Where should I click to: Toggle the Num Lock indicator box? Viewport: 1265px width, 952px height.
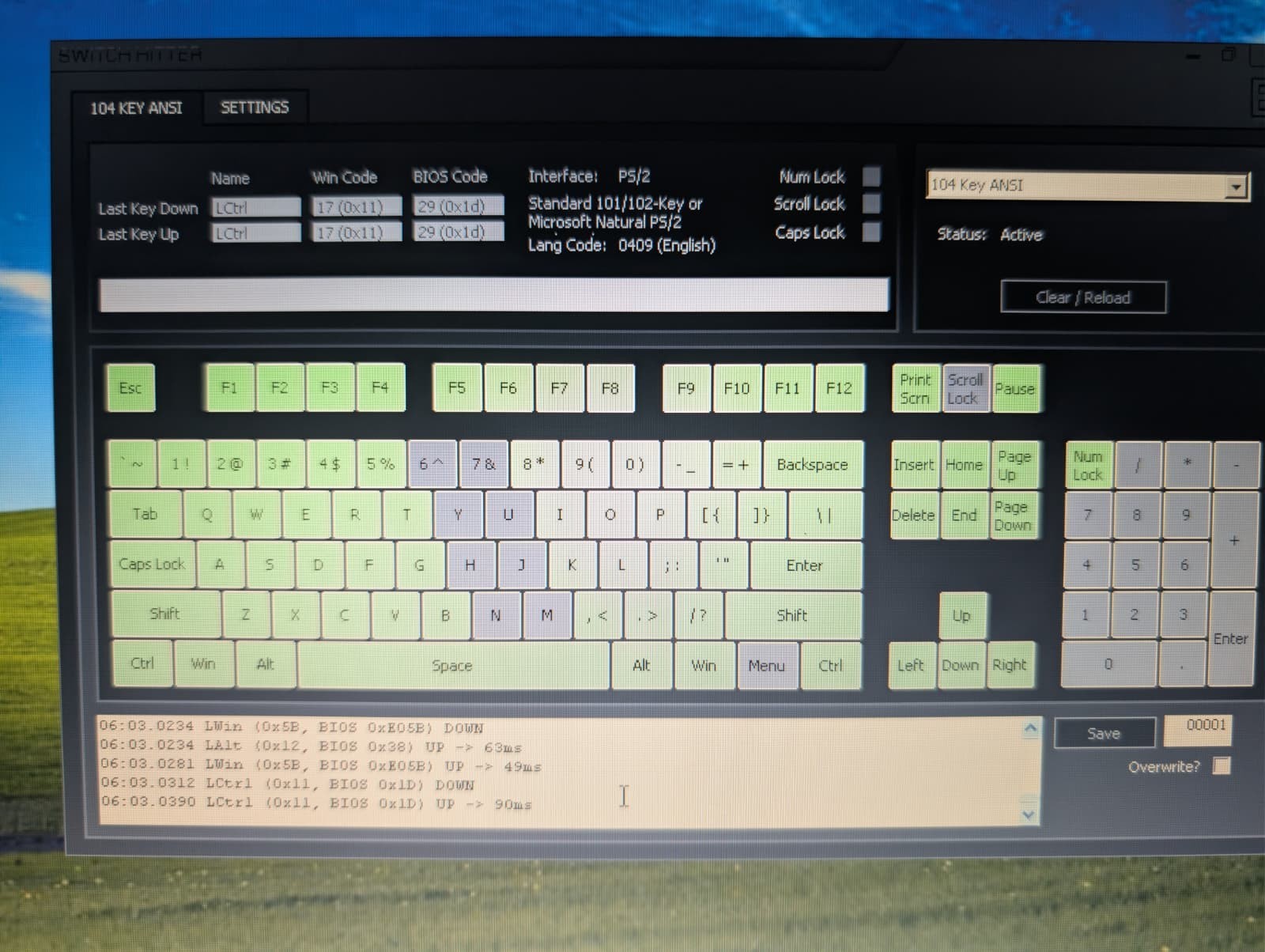tap(871, 176)
